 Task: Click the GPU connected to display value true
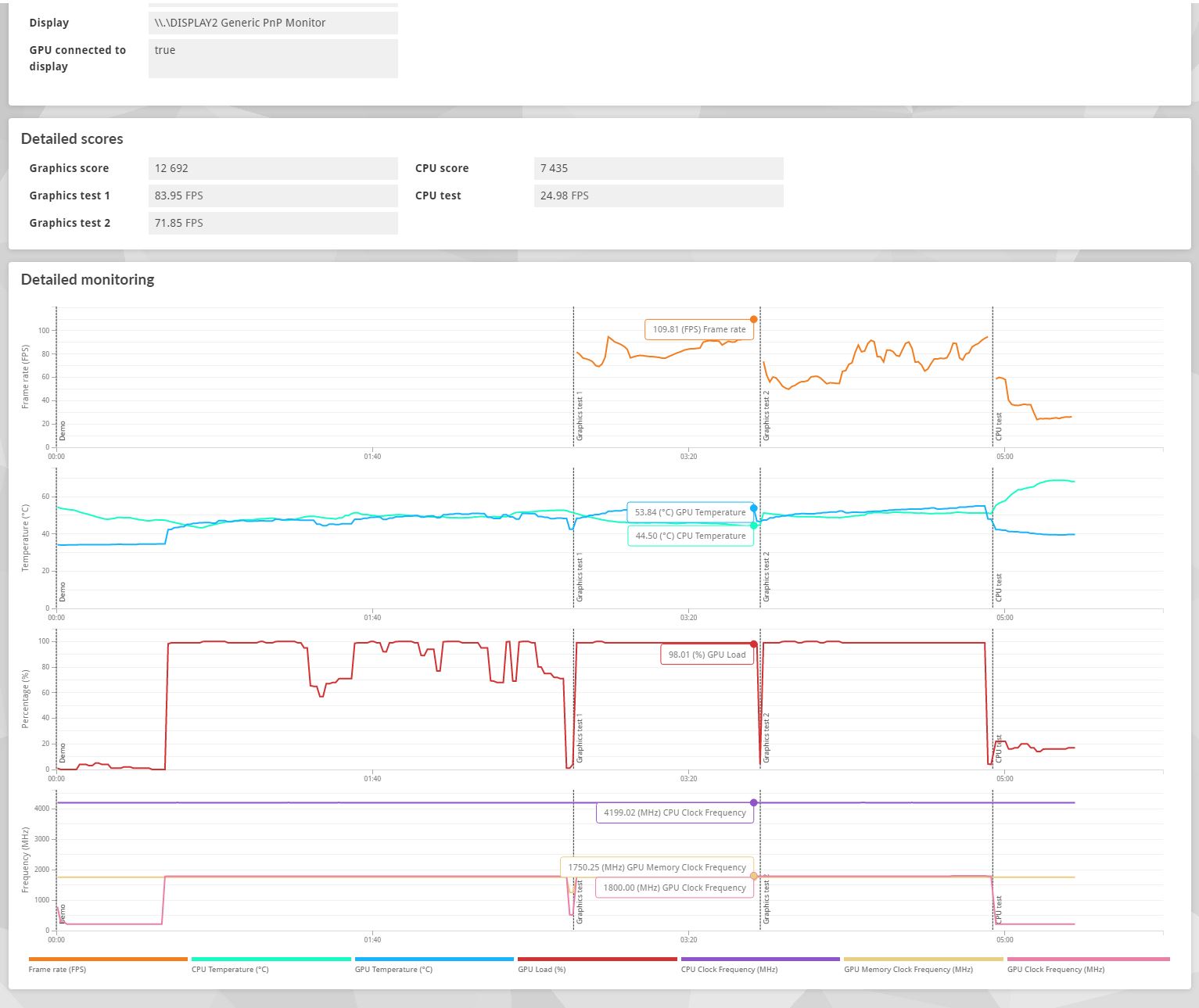pyautogui.click(x=273, y=59)
